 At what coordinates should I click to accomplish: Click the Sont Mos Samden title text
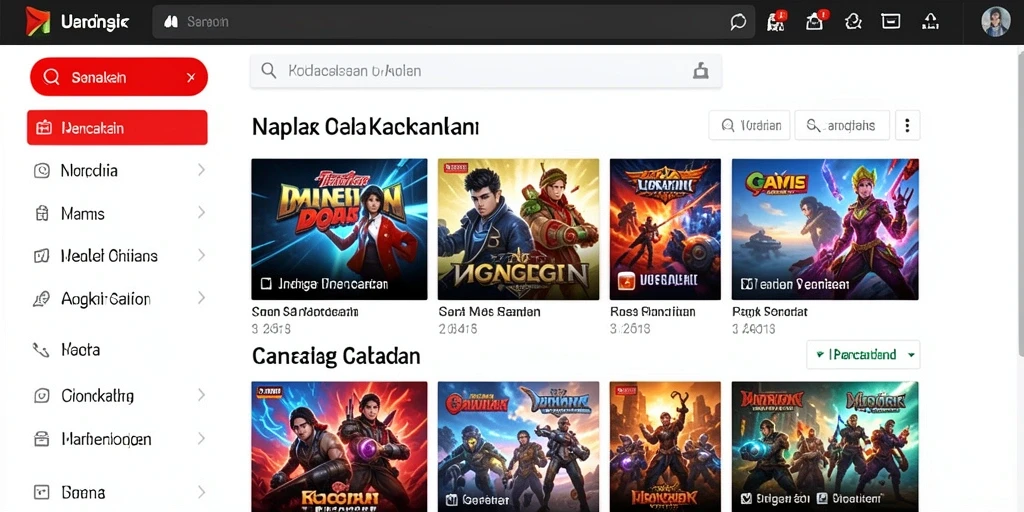click(489, 312)
